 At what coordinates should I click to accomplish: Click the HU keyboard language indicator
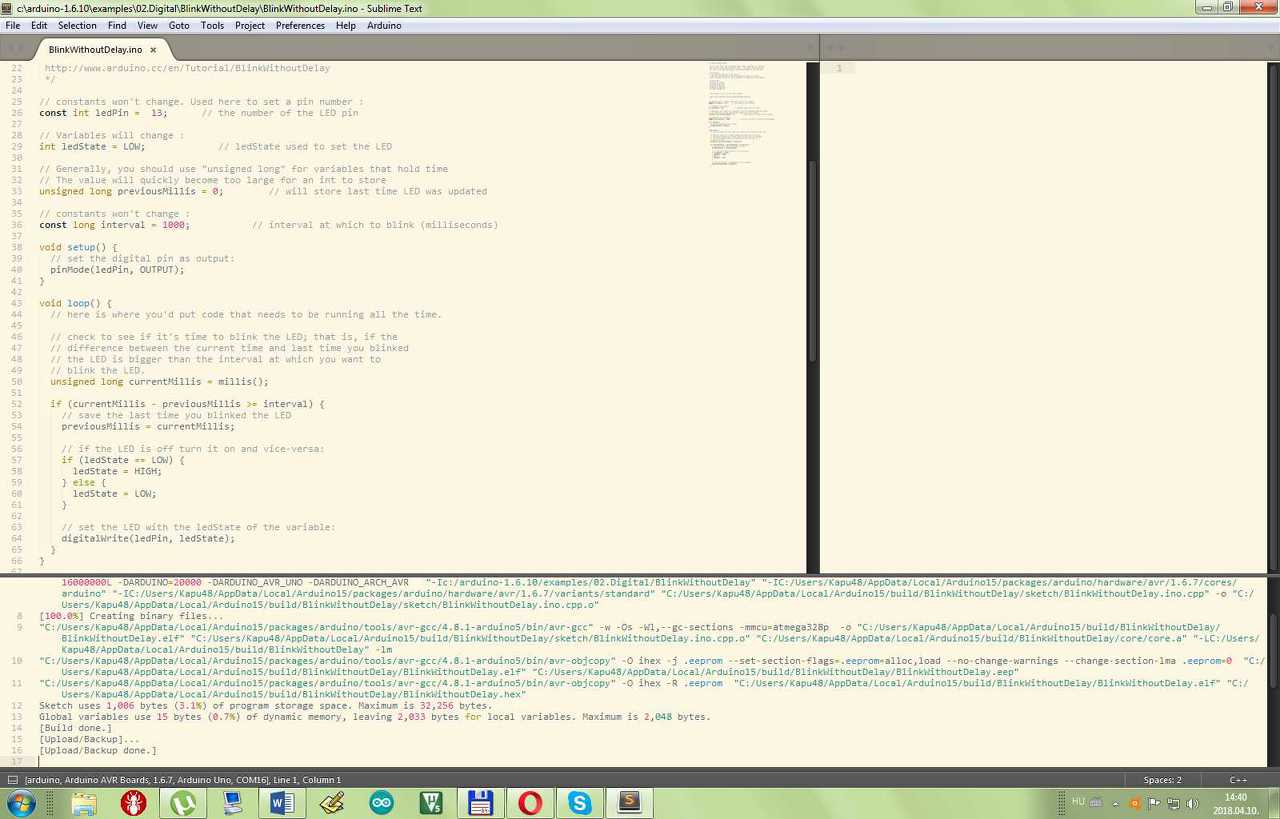pos(1078,801)
